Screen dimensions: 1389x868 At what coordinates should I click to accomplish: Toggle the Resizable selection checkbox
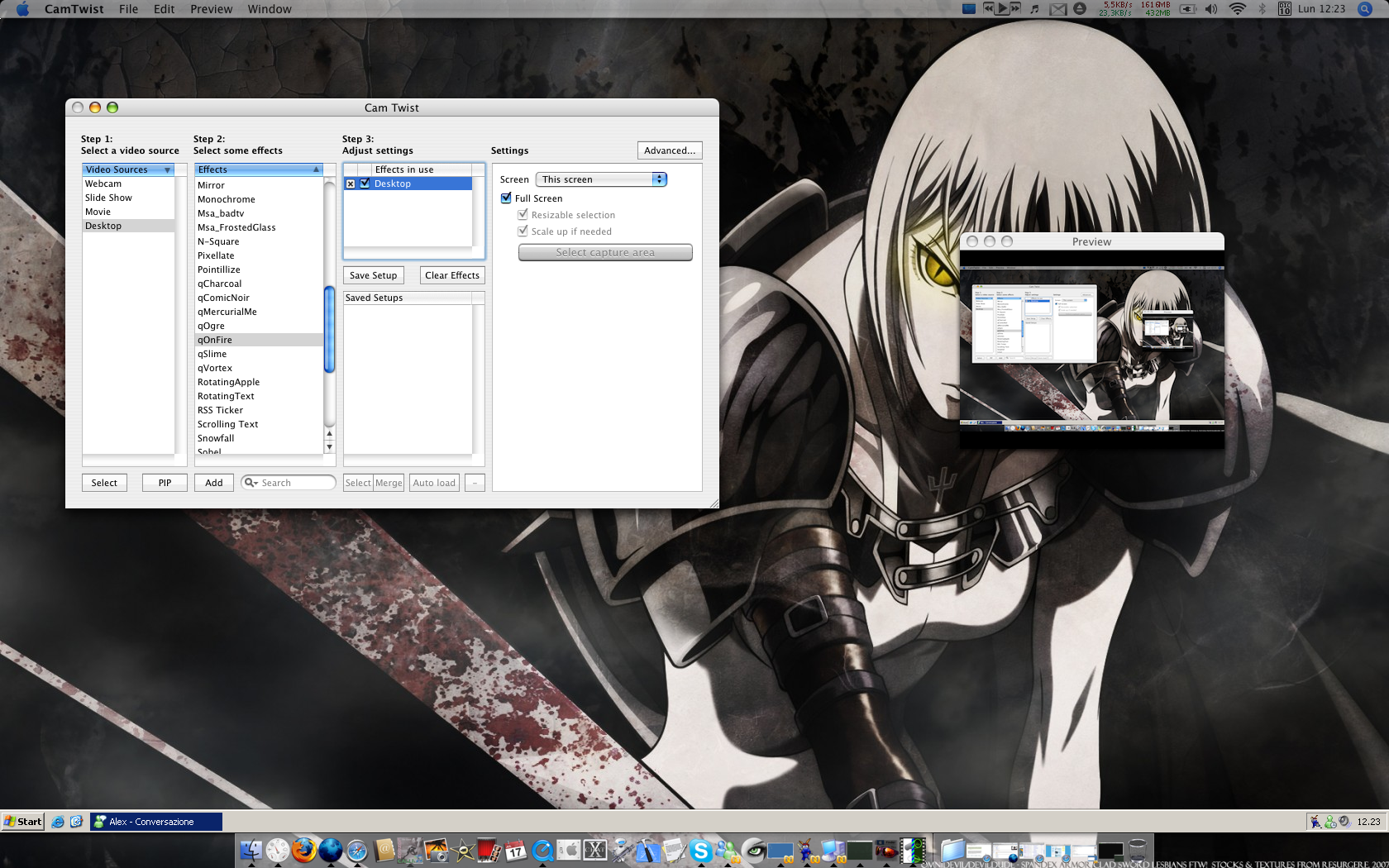pyautogui.click(x=523, y=215)
